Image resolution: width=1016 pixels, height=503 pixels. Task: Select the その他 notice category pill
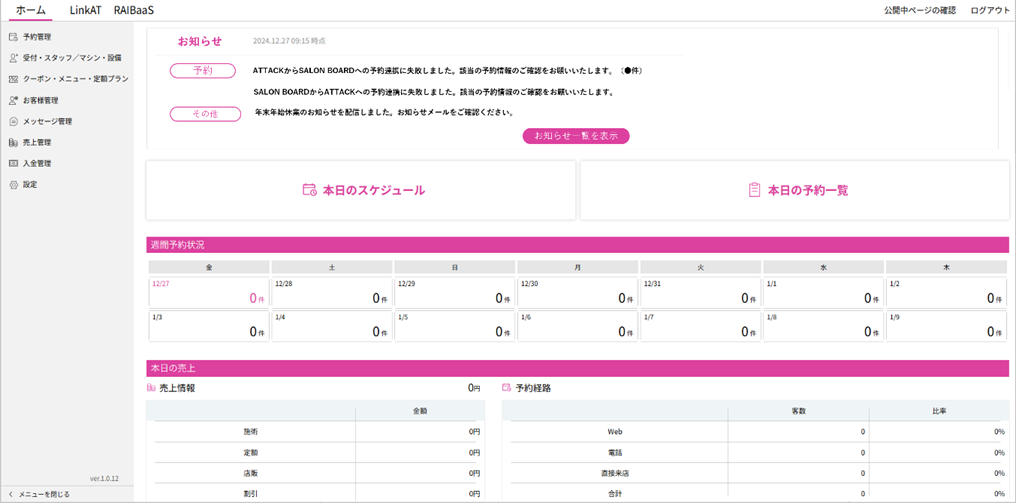pyautogui.click(x=205, y=114)
